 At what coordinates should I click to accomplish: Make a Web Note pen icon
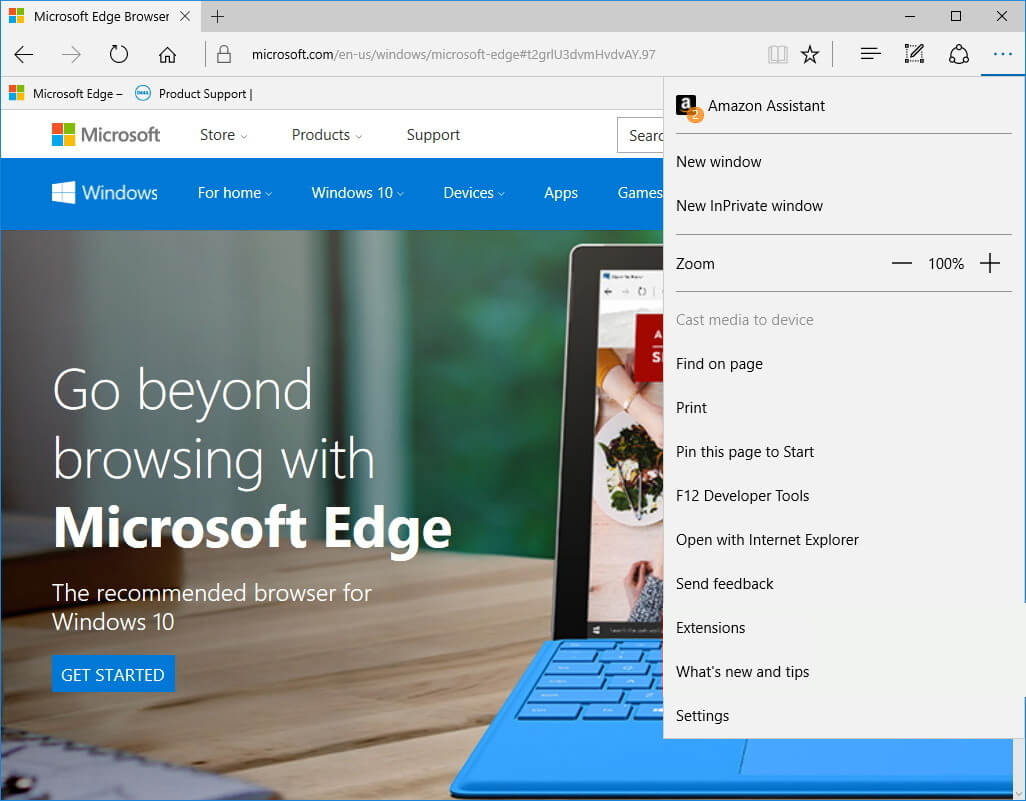914,54
